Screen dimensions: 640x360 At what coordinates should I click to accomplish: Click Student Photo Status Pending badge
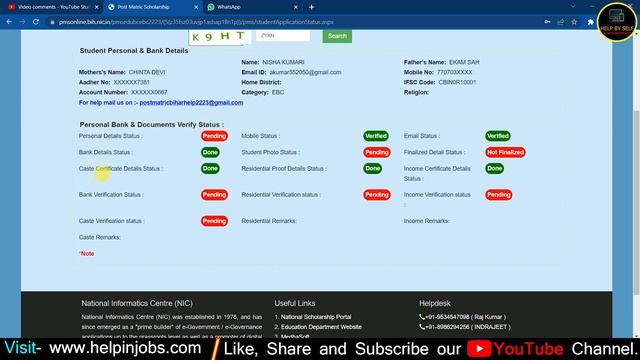coord(377,152)
